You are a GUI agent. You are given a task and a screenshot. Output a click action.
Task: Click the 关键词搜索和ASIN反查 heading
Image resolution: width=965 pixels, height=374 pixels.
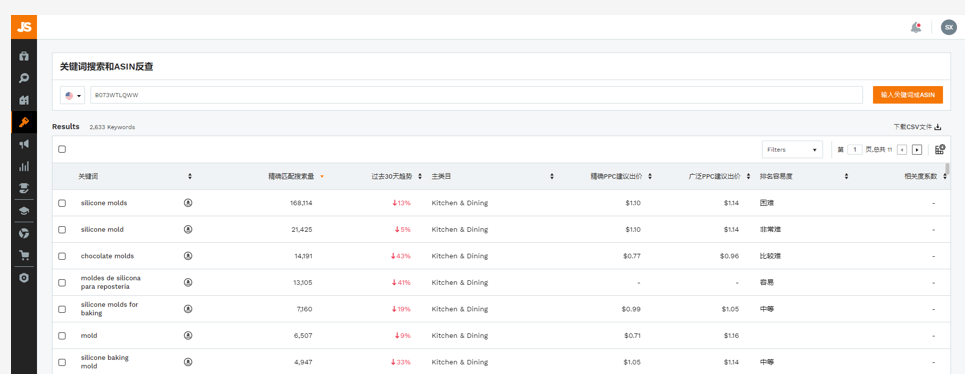[x=106, y=67]
